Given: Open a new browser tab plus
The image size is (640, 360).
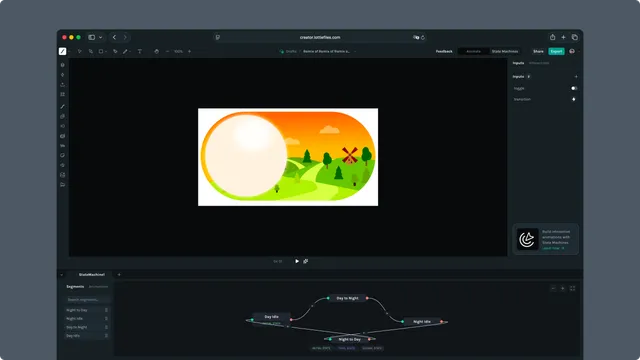Looking at the screenshot, I should tap(563, 37).
